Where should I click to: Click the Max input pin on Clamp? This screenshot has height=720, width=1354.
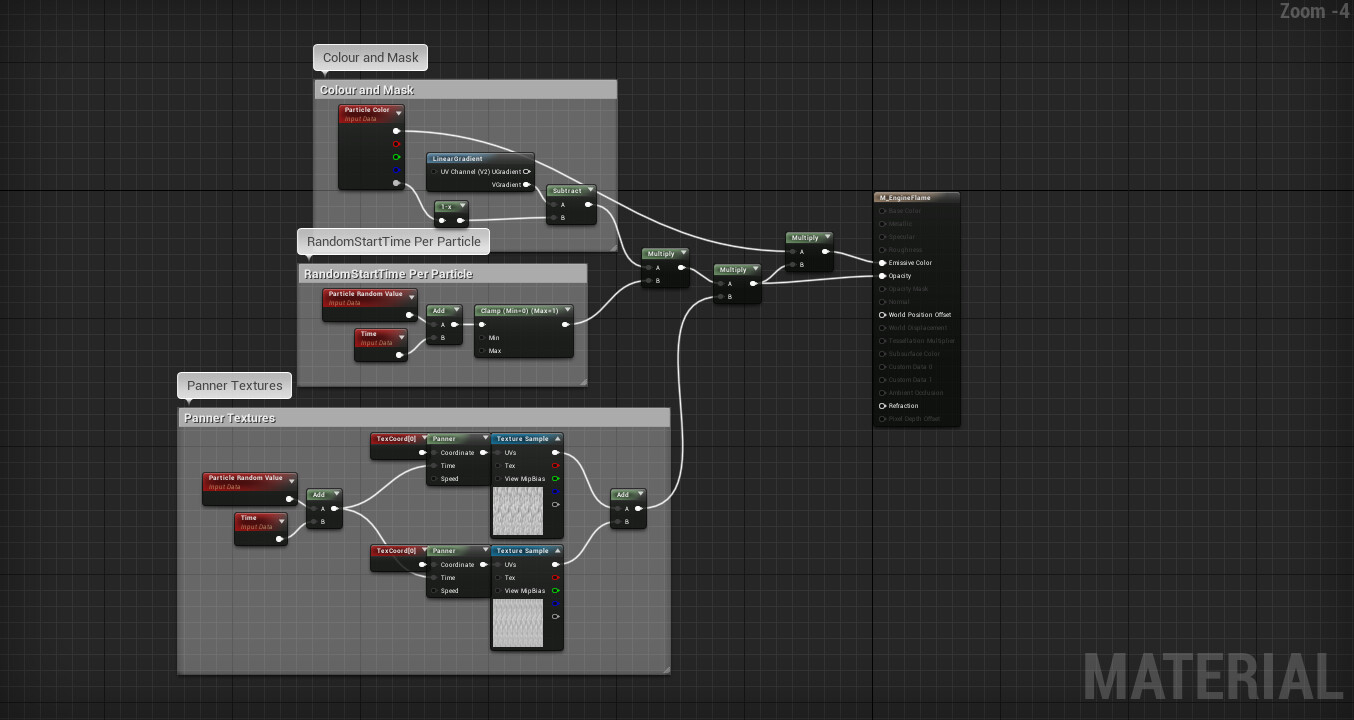(x=481, y=351)
